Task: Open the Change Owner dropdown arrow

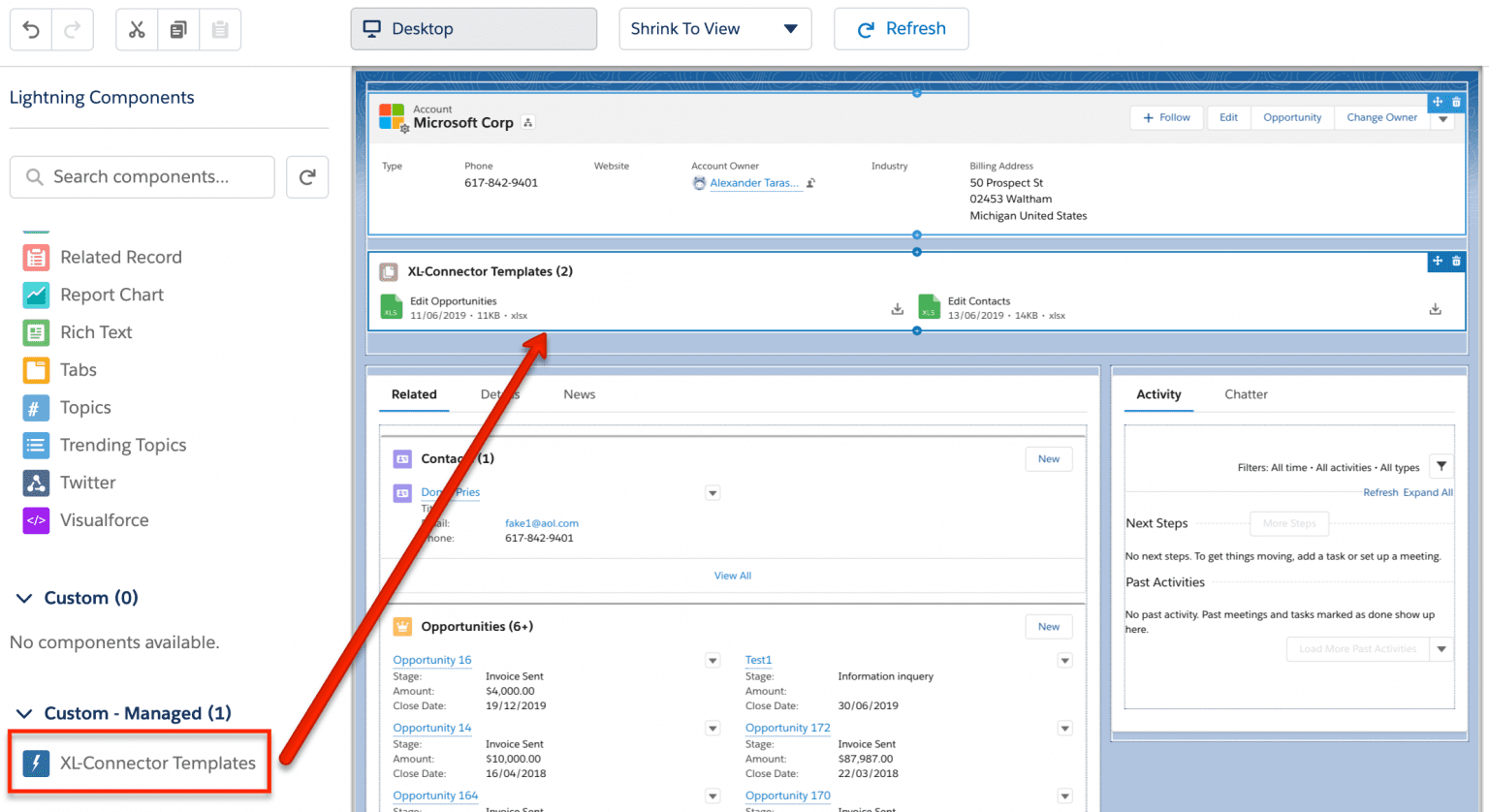Action: pos(1444,117)
